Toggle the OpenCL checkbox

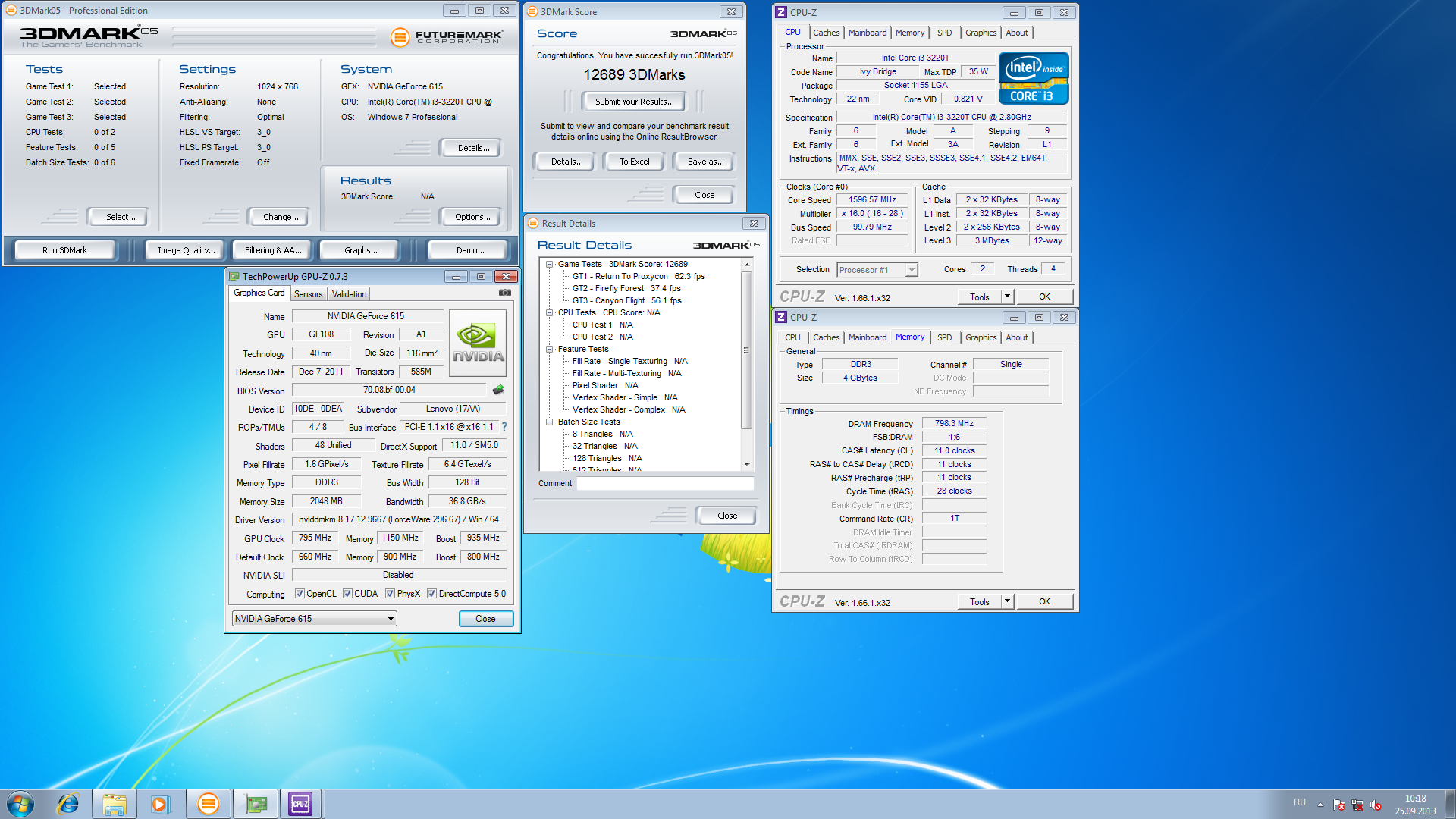click(300, 594)
